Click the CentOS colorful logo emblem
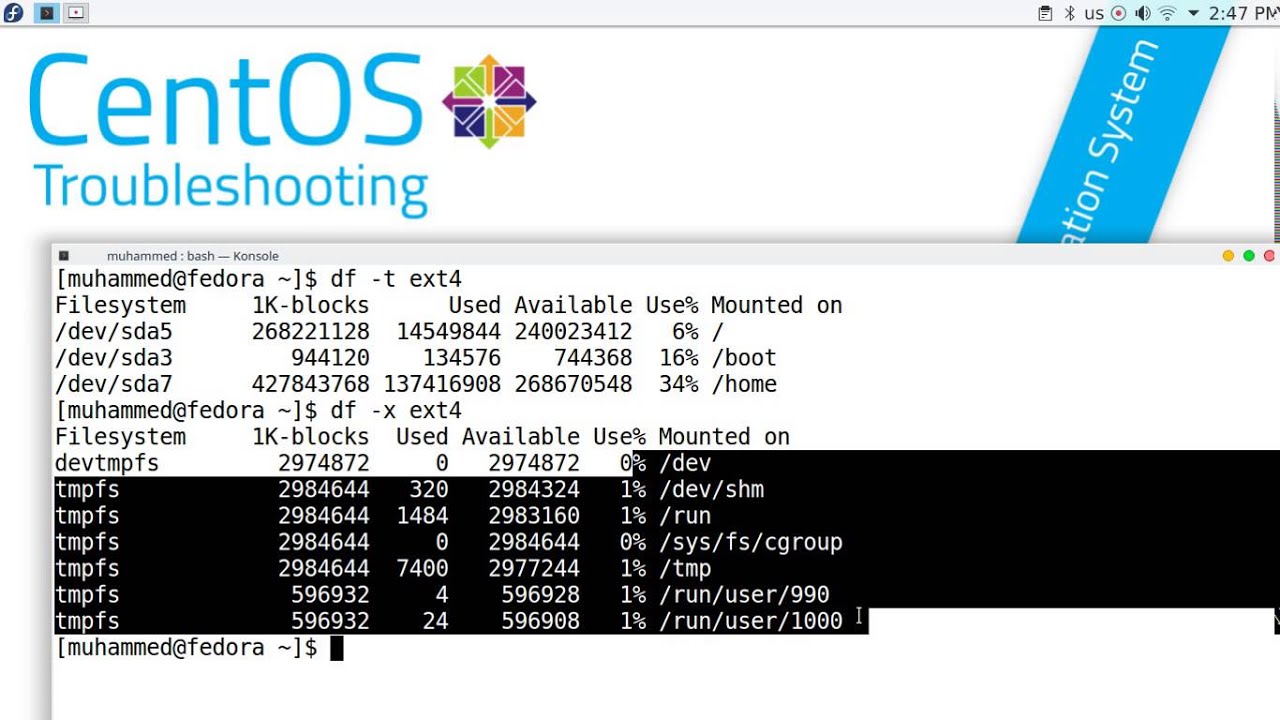The image size is (1280, 720). (x=489, y=101)
